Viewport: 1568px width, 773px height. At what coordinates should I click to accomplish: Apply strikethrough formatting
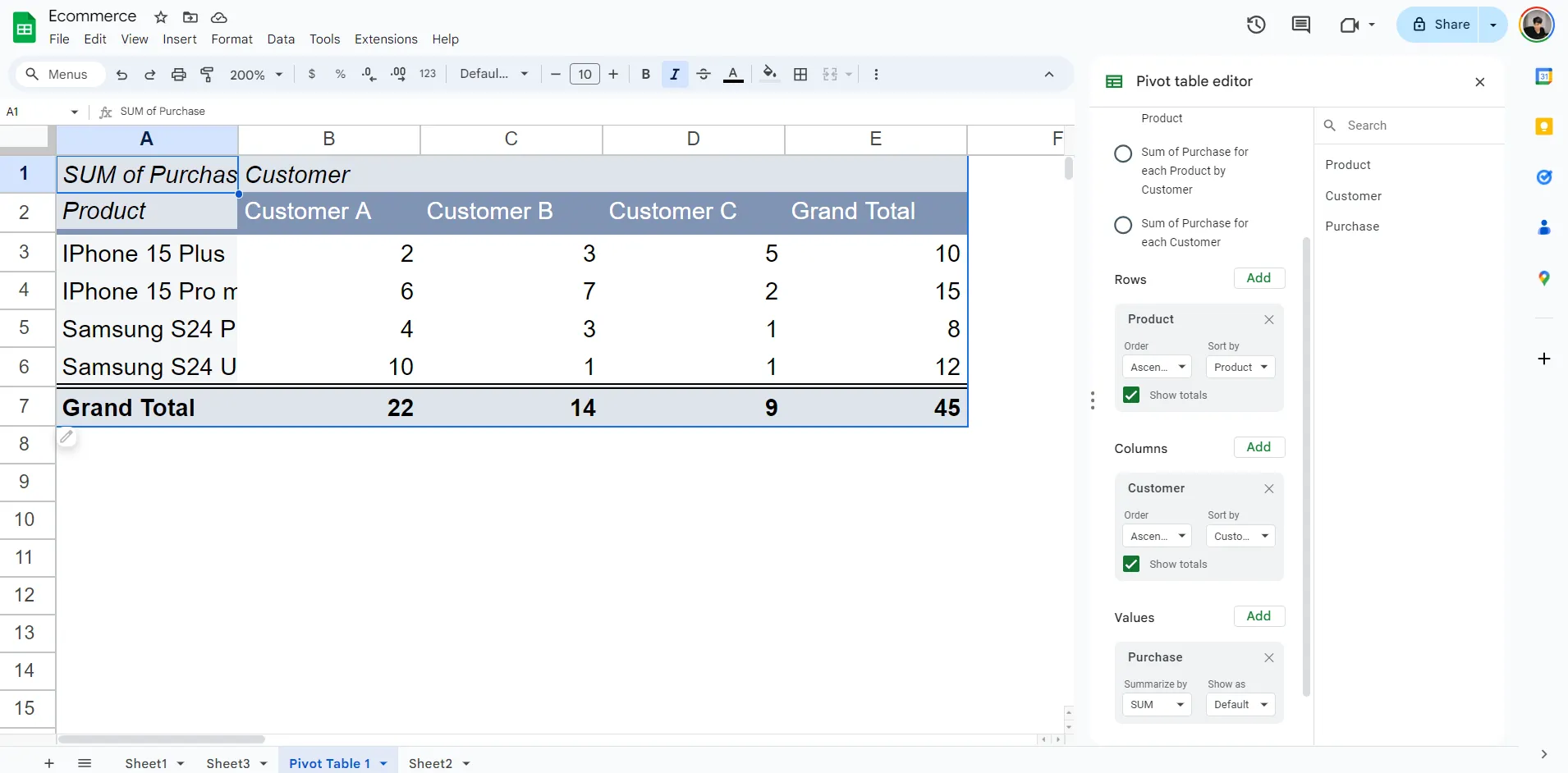coord(704,74)
